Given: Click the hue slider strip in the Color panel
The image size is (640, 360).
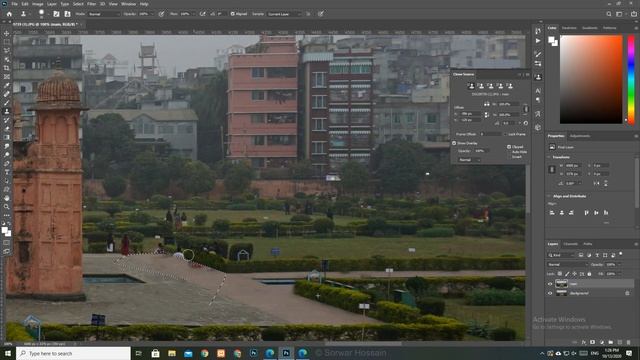Looking at the screenshot, I should coord(631,80).
